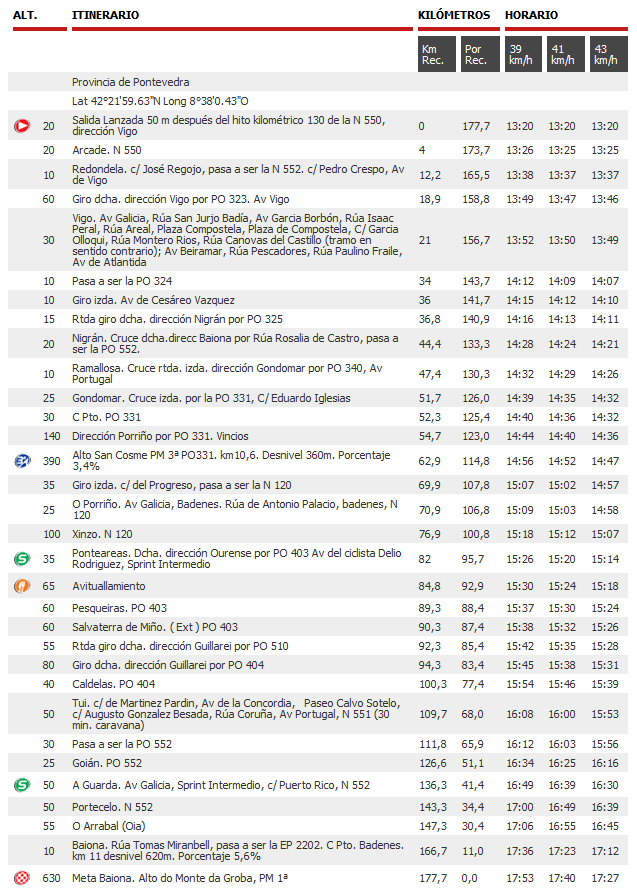Select the Por Rec. column header
637x888 pixels.
click(x=480, y=54)
